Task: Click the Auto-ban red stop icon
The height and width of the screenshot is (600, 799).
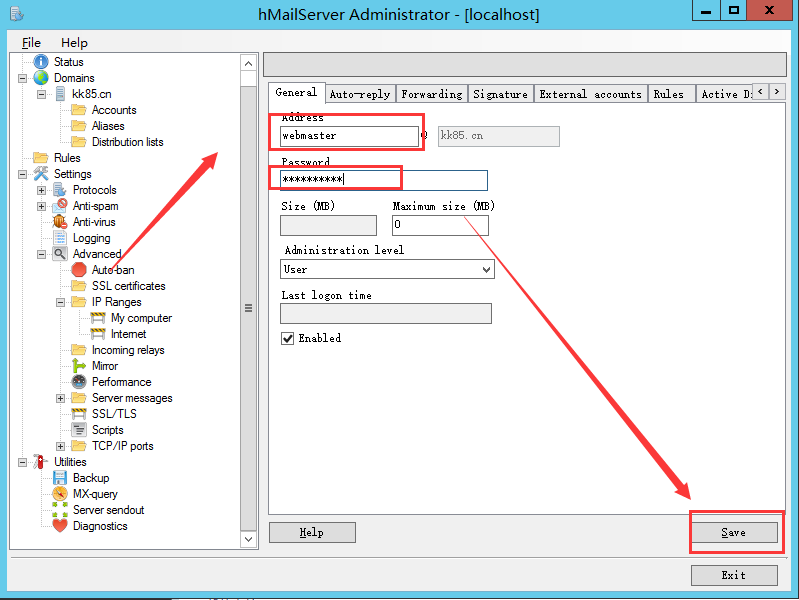Action: 78,270
